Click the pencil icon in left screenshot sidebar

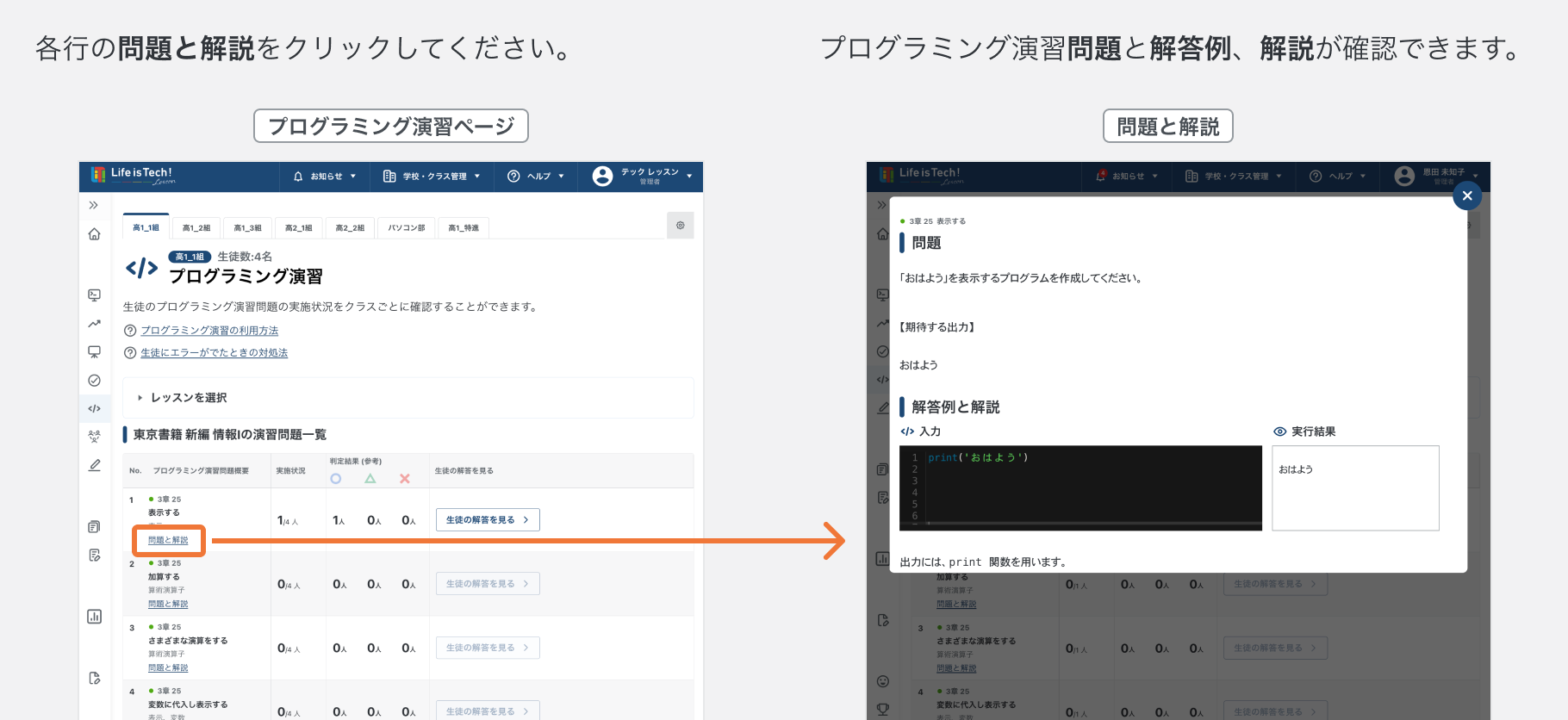[95, 465]
